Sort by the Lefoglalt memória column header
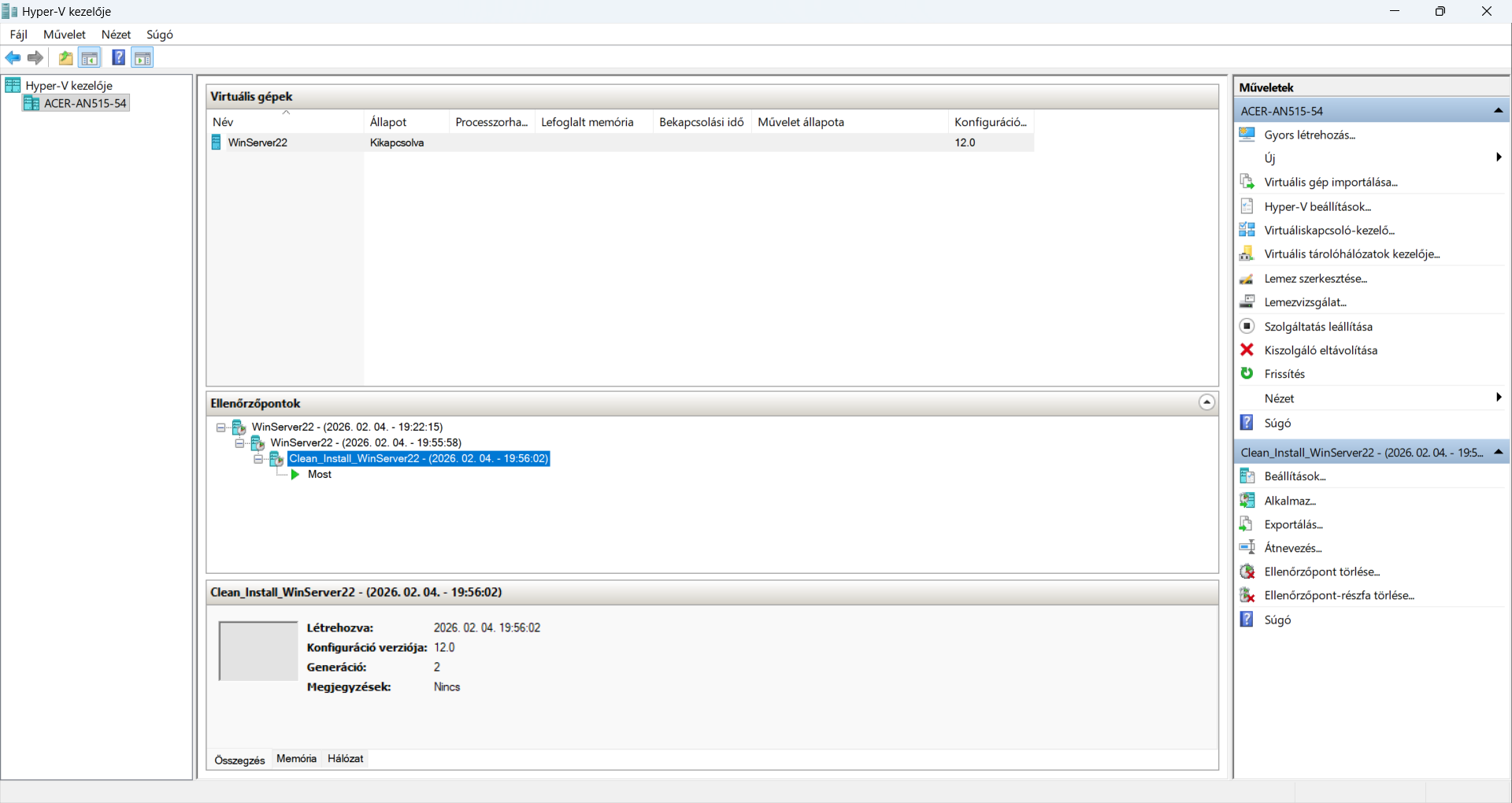 coord(594,122)
